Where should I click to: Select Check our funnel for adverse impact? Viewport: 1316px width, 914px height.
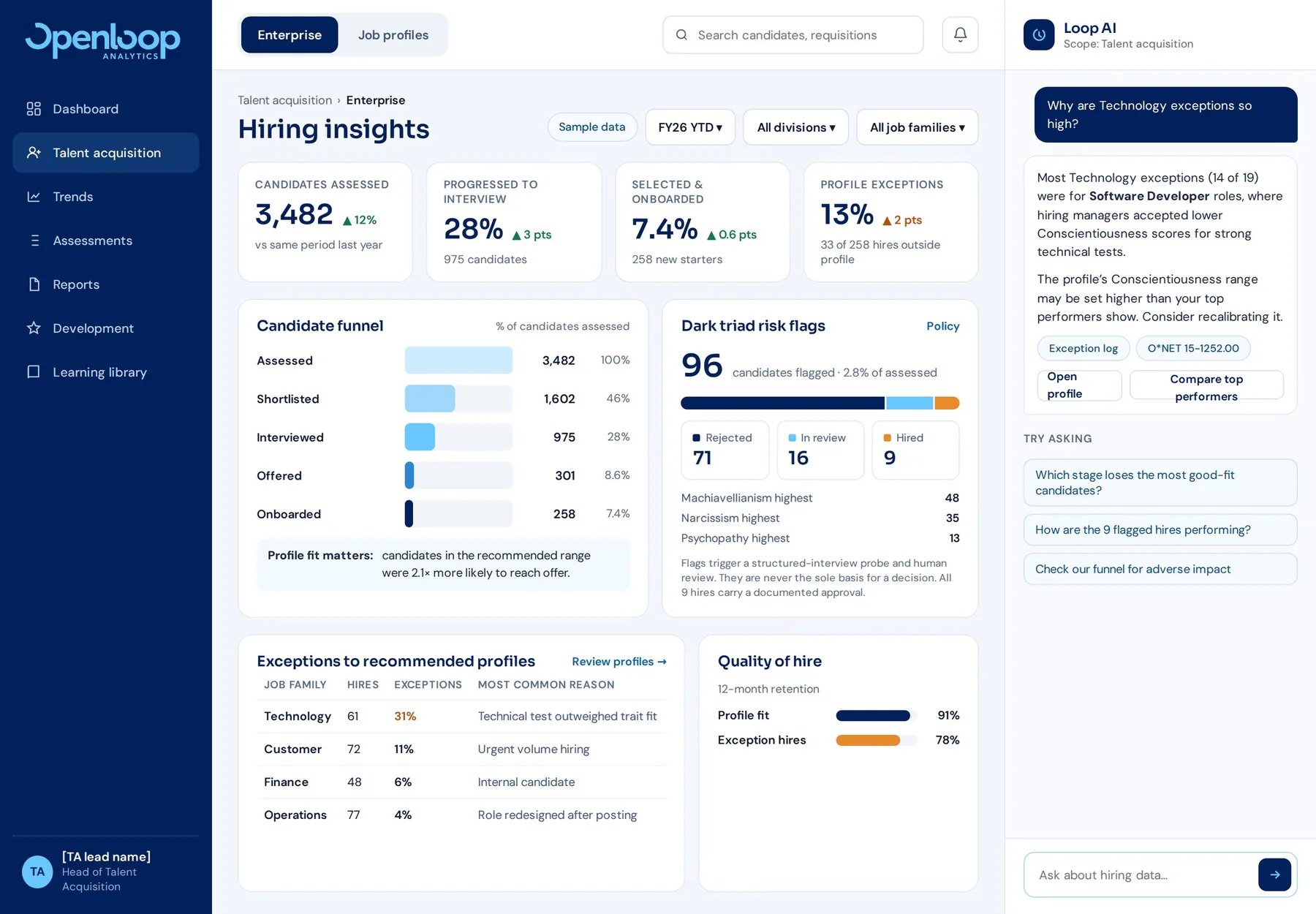[x=1160, y=569]
